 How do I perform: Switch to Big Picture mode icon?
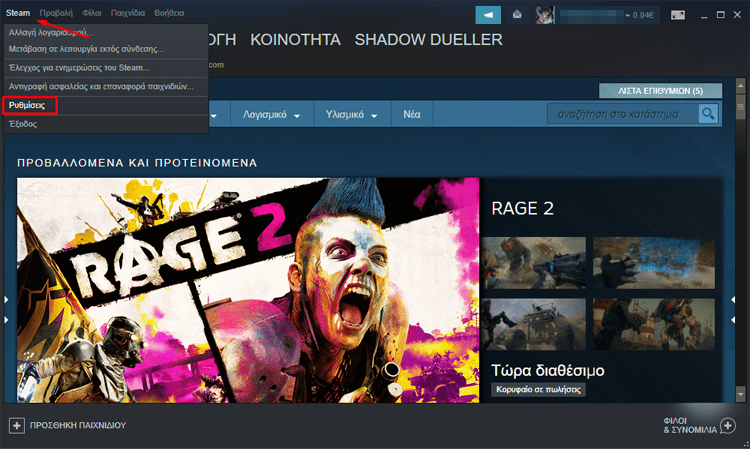678,15
